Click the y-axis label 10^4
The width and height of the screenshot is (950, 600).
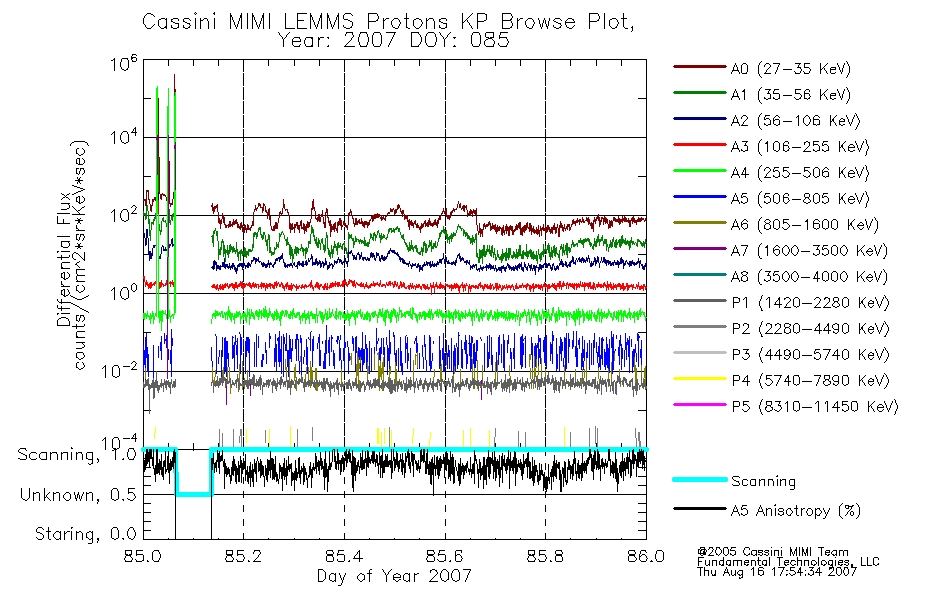[124, 137]
